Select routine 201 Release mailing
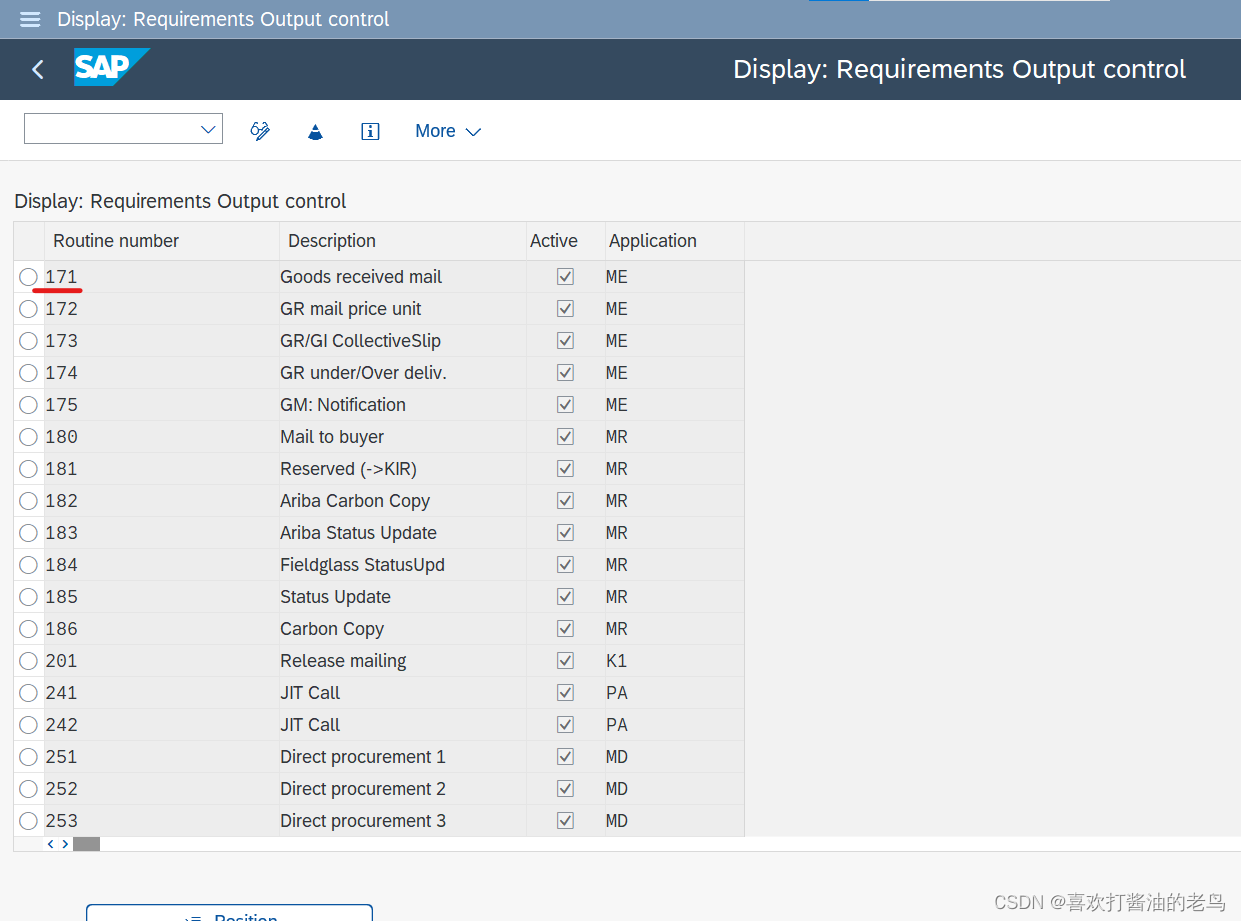This screenshot has height=921, width=1241. [x=28, y=660]
